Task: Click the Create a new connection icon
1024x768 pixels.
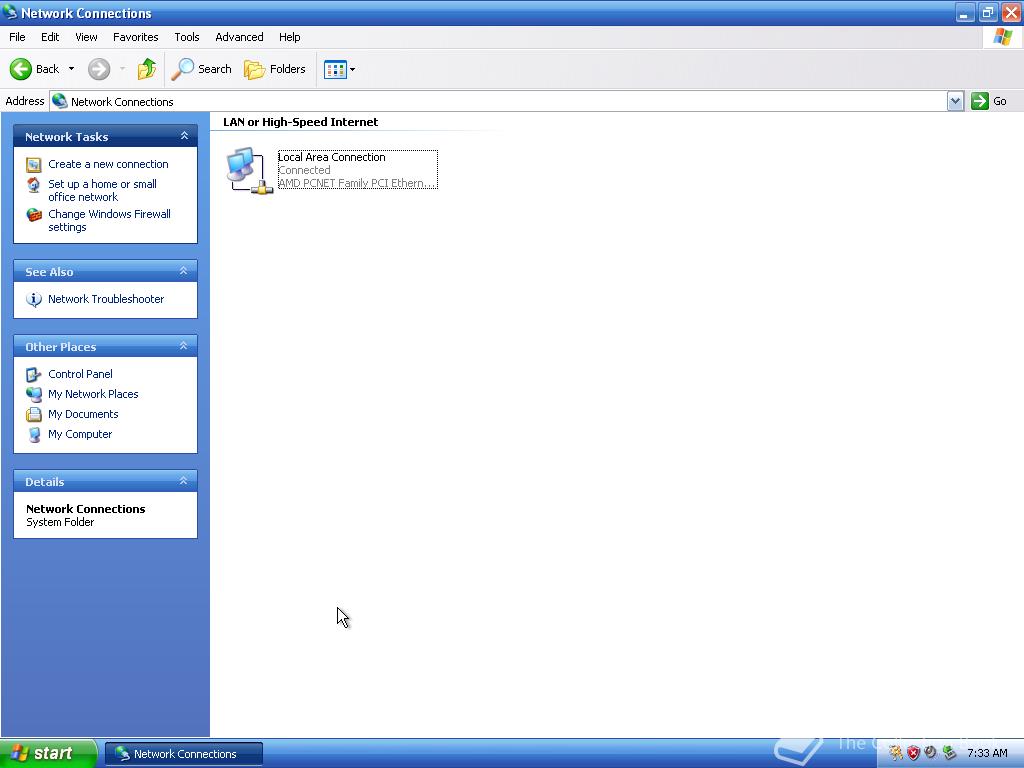Action: pos(34,165)
